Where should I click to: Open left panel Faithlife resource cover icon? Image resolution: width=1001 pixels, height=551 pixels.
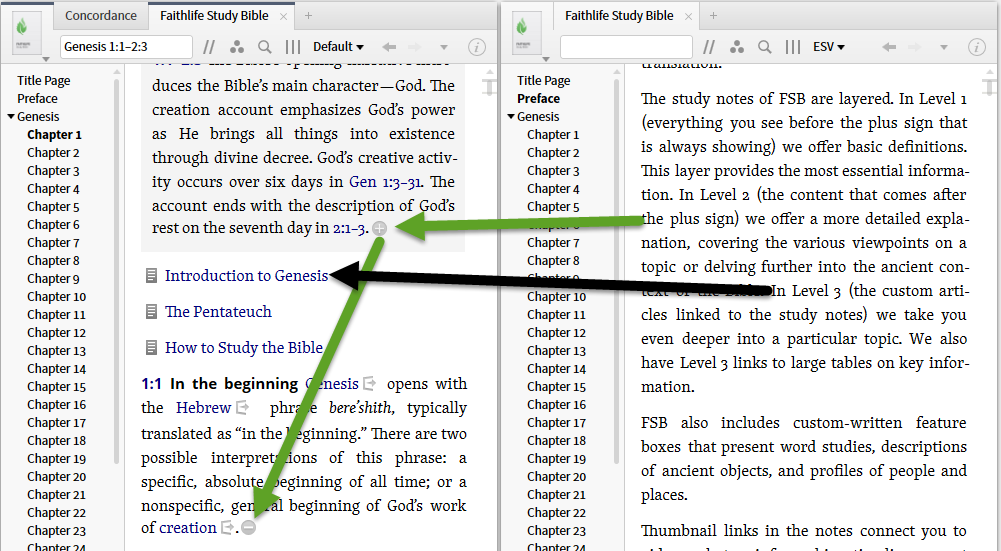(26, 34)
